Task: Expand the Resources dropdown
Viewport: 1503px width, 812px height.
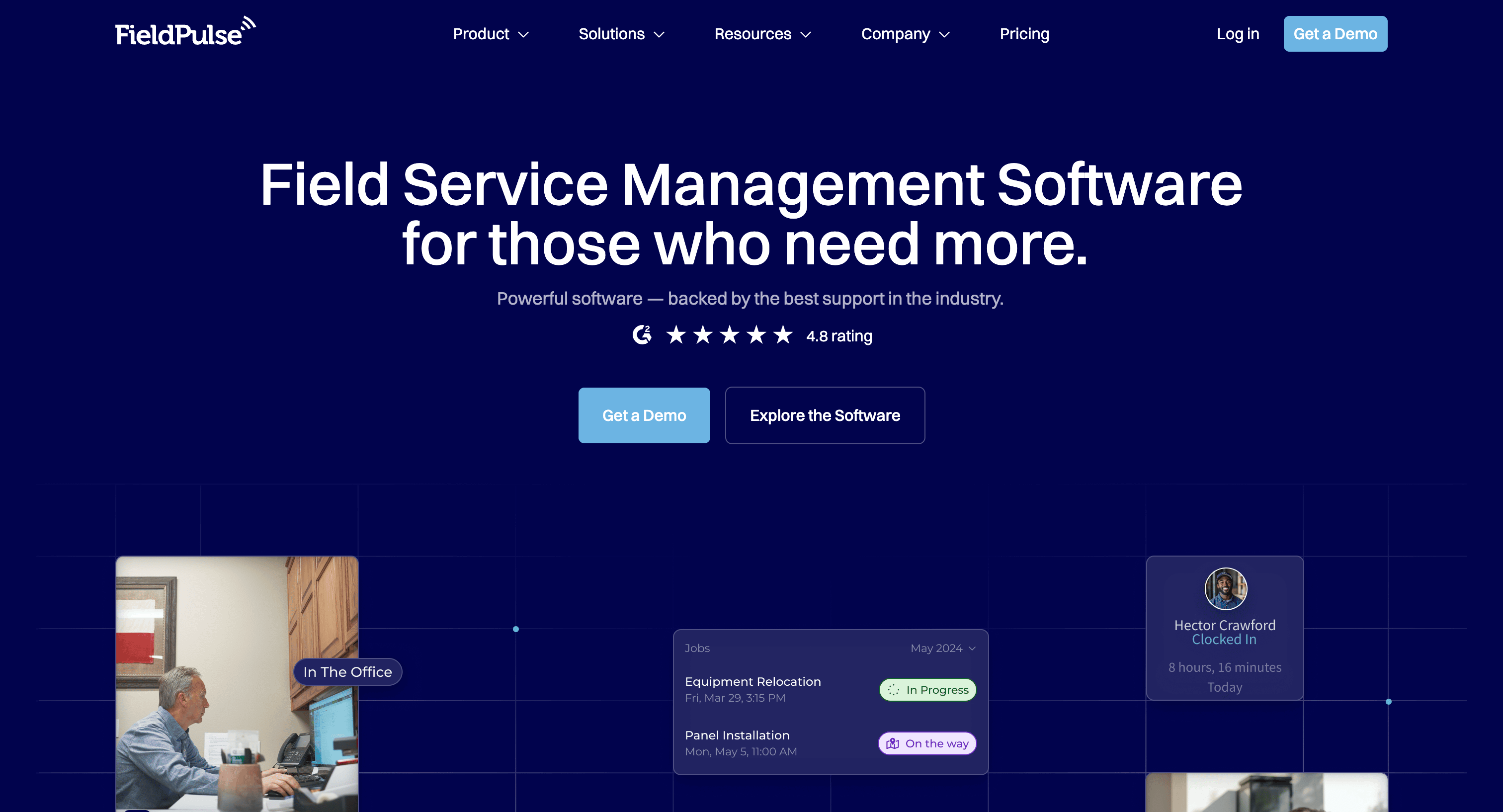Action: (762, 34)
